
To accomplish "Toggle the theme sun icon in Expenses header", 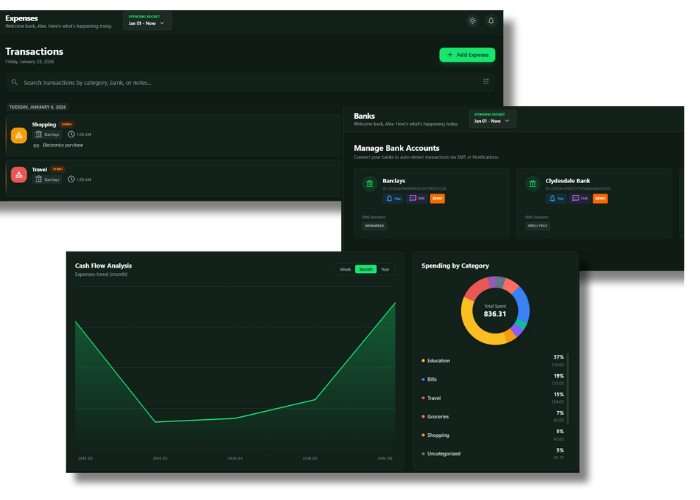I will (x=472, y=21).
